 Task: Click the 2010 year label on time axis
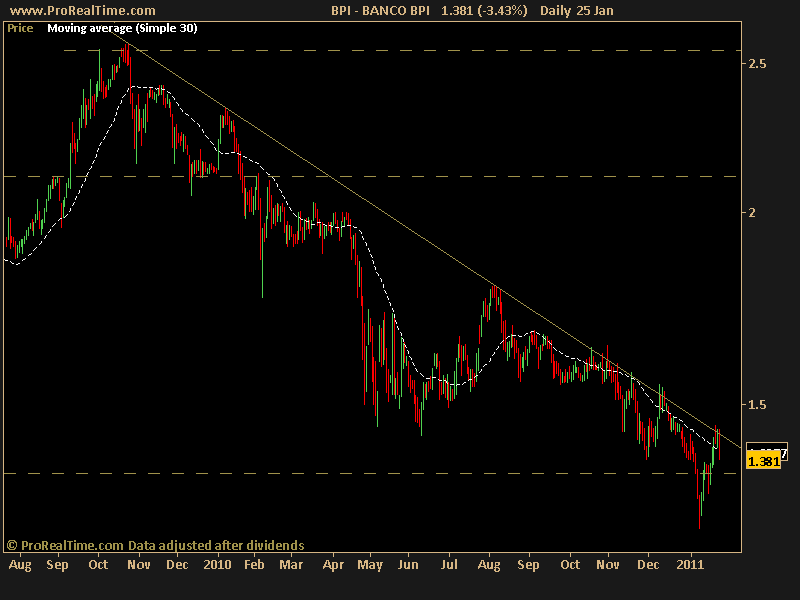pyautogui.click(x=217, y=565)
